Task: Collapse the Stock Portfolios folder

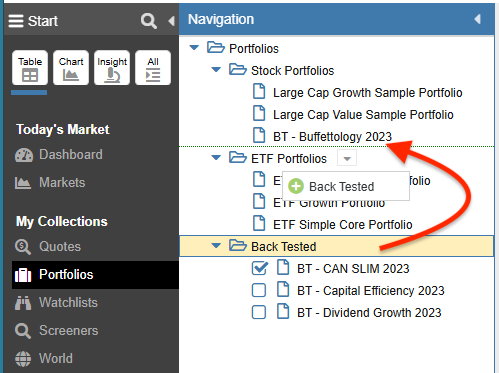Action: coord(216,70)
